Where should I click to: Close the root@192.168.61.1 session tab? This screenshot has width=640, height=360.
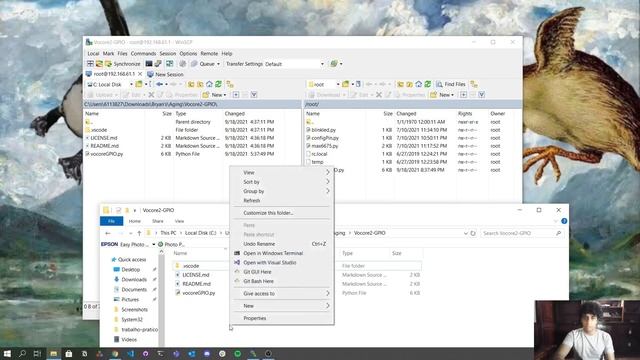tap(140, 74)
